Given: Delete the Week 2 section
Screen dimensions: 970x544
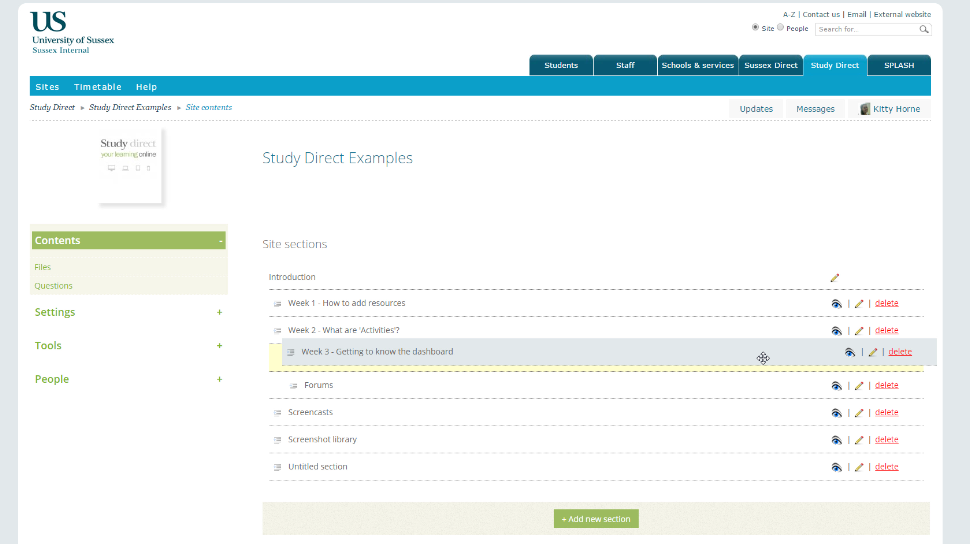Looking at the screenshot, I should [886, 330].
